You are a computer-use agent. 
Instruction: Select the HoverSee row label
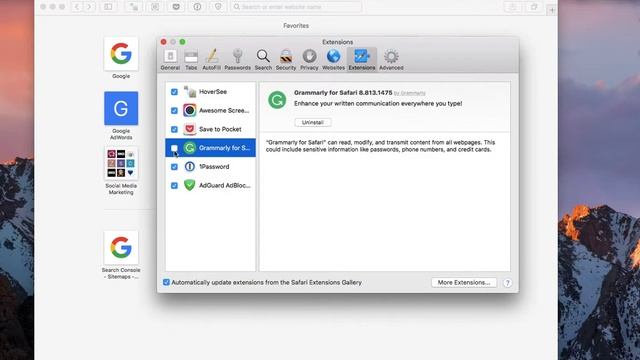[x=213, y=92]
